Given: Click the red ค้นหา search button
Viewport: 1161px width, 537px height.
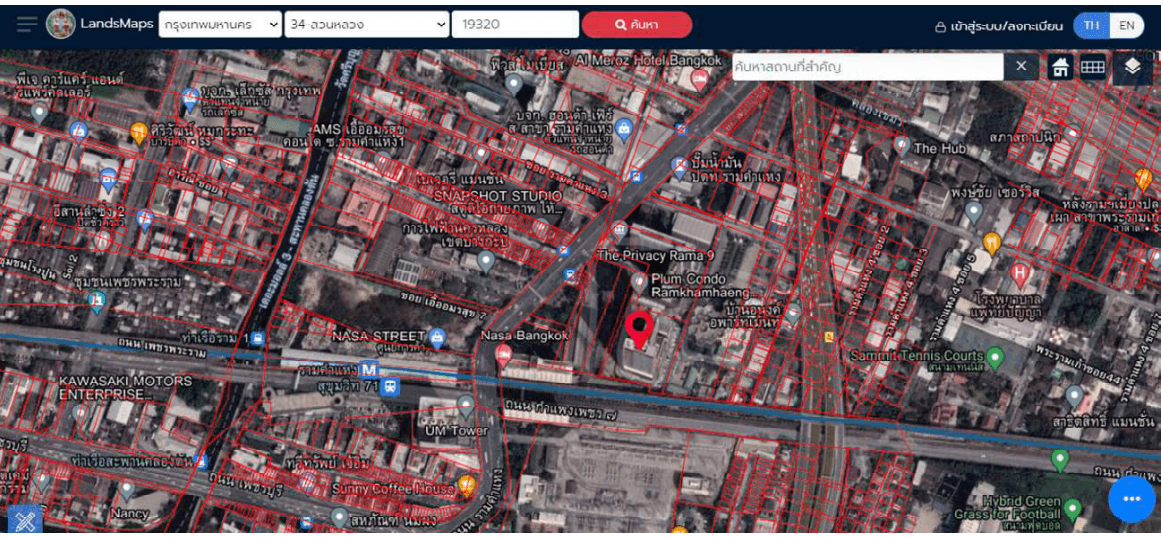Looking at the screenshot, I should pyautogui.click(x=637, y=24).
